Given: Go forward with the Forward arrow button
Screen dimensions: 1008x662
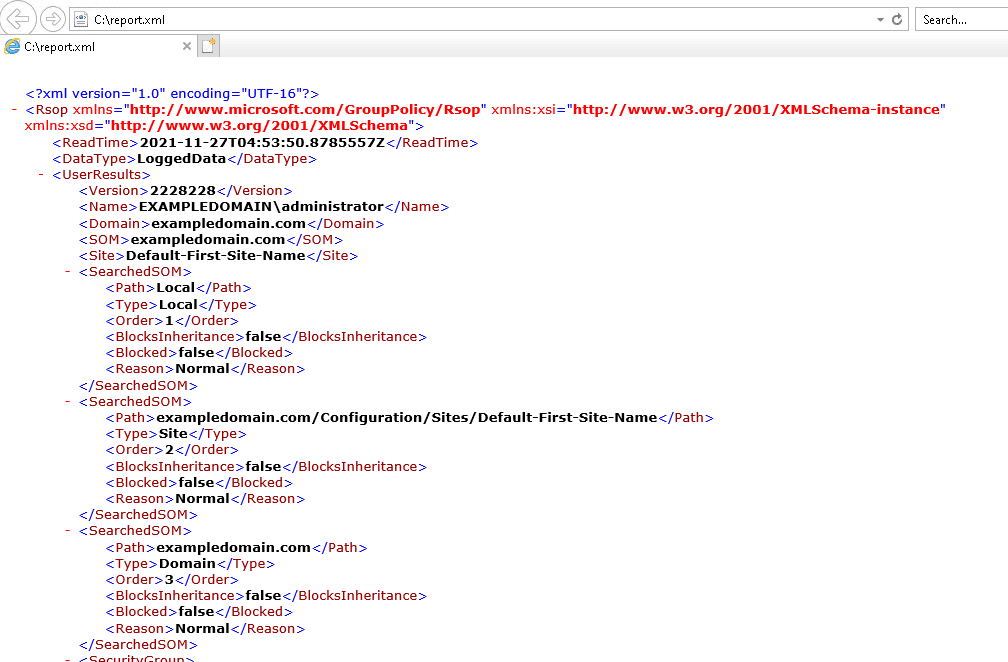Looking at the screenshot, I should point(53,19).
